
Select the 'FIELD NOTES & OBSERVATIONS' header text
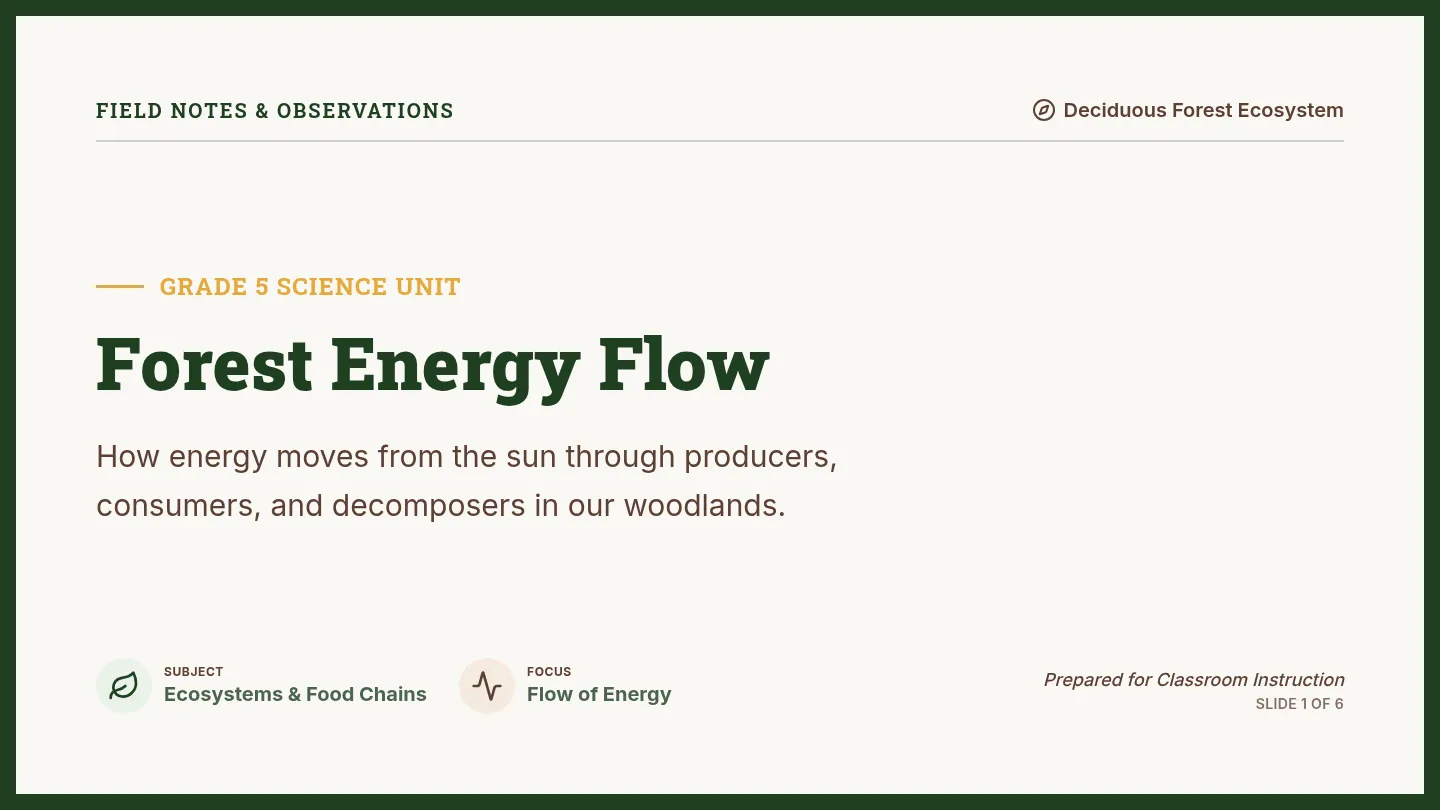[275, 111]
